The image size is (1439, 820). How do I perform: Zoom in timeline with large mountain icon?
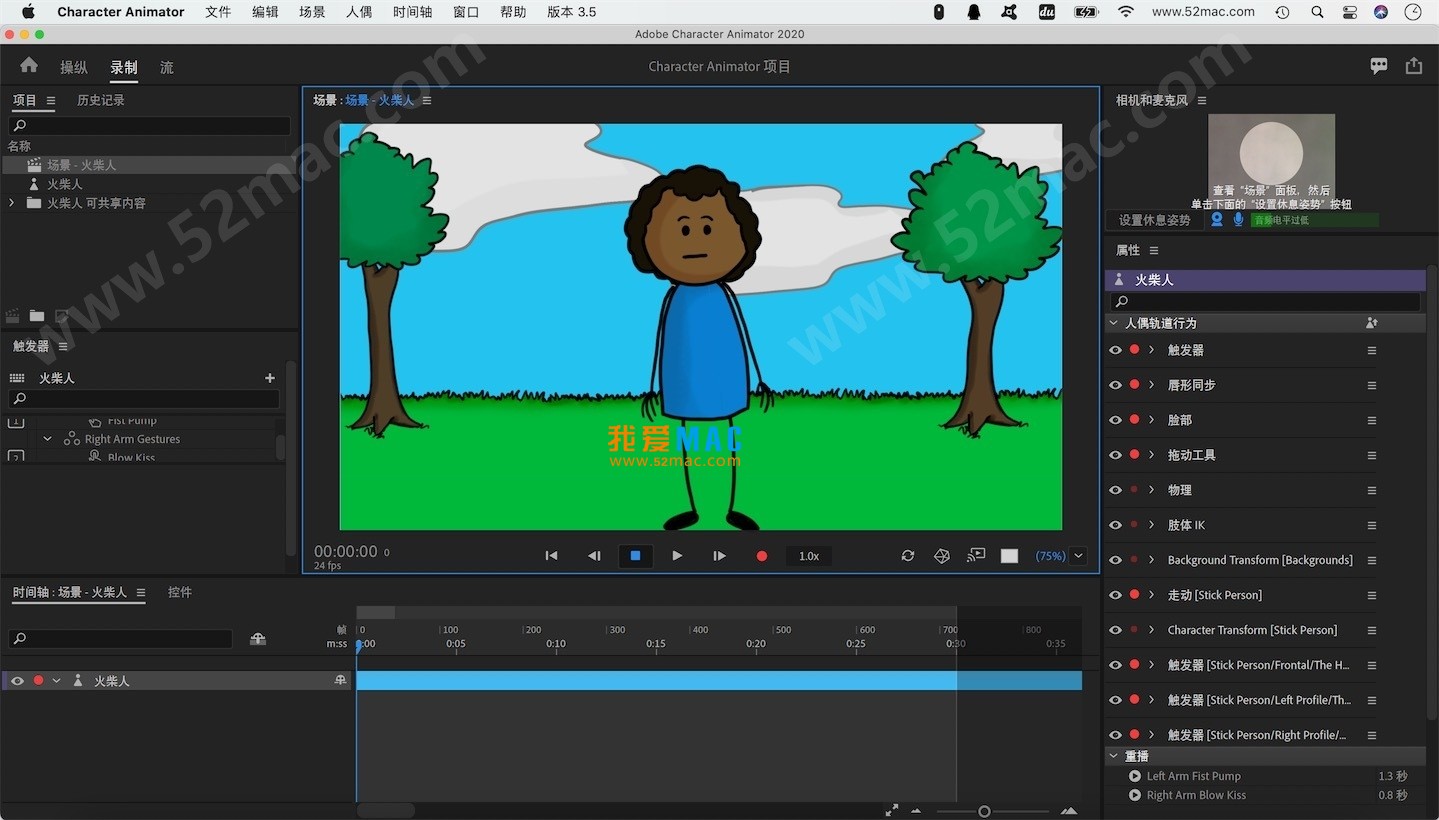point(1069,811)
